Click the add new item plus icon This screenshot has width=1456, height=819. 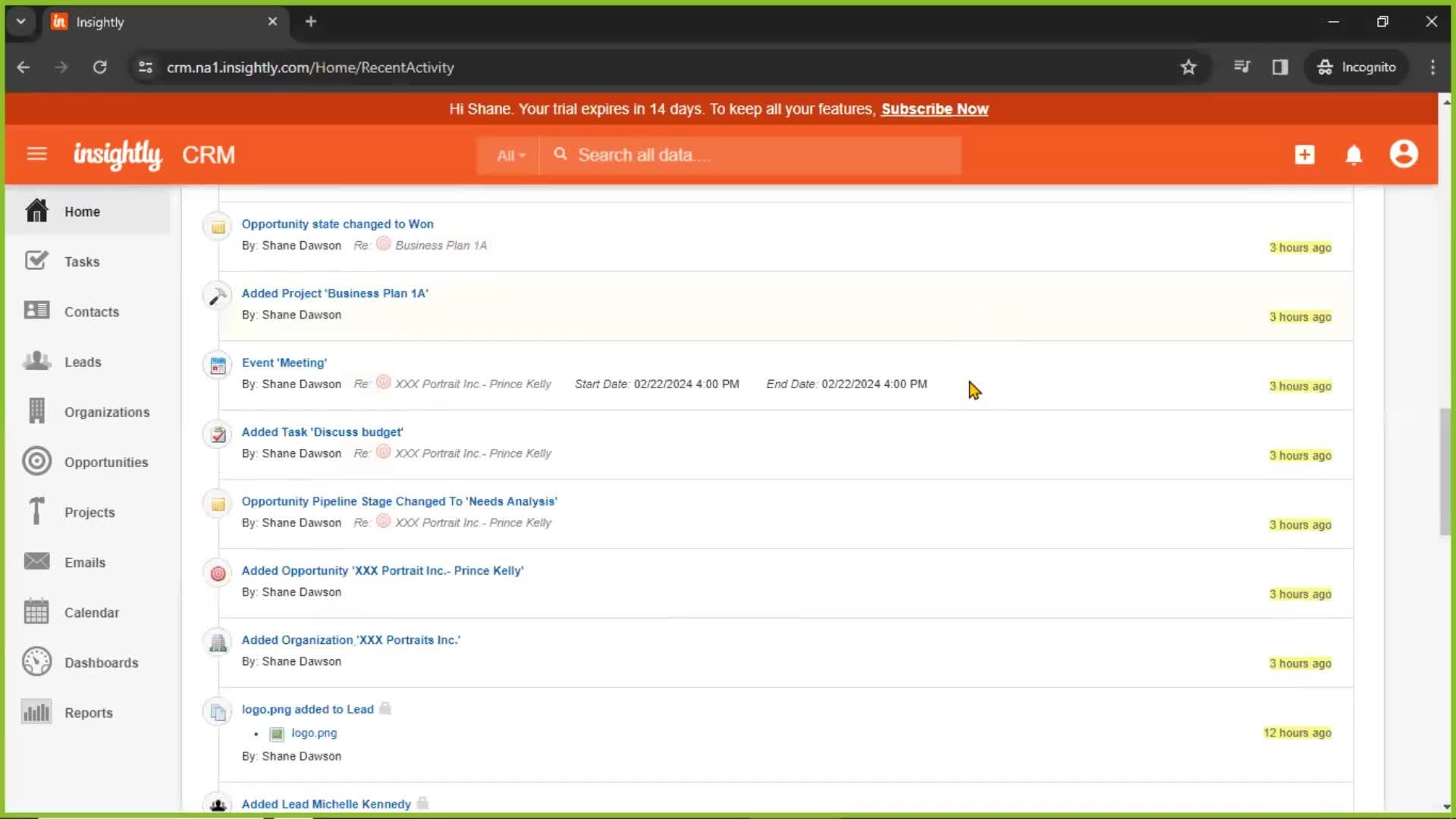click(x=1305, y=155)
